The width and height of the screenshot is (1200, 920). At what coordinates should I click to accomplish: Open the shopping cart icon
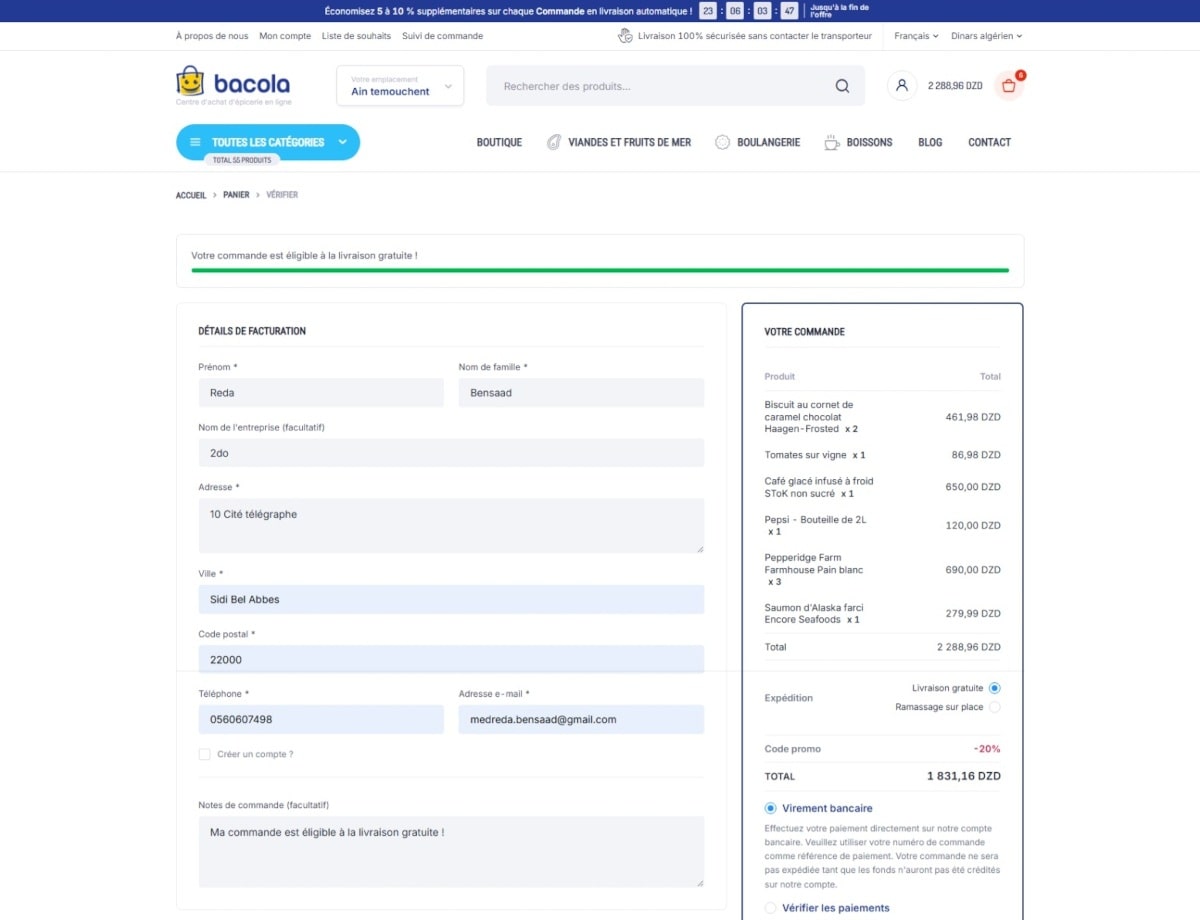click(x=1007, y=86)
